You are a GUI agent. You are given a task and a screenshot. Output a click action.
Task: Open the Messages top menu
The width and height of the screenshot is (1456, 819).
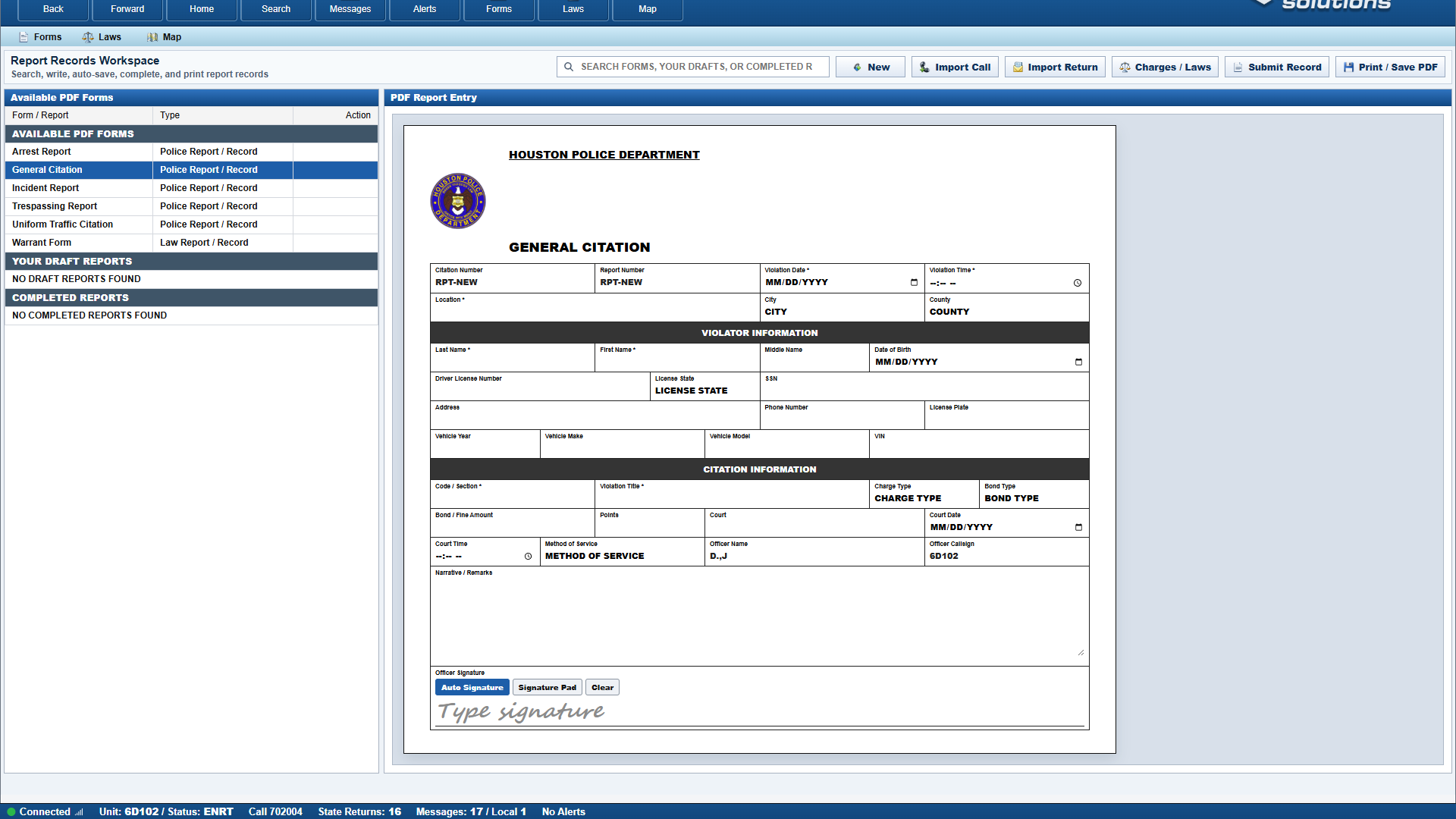click(x=350, y=9)
